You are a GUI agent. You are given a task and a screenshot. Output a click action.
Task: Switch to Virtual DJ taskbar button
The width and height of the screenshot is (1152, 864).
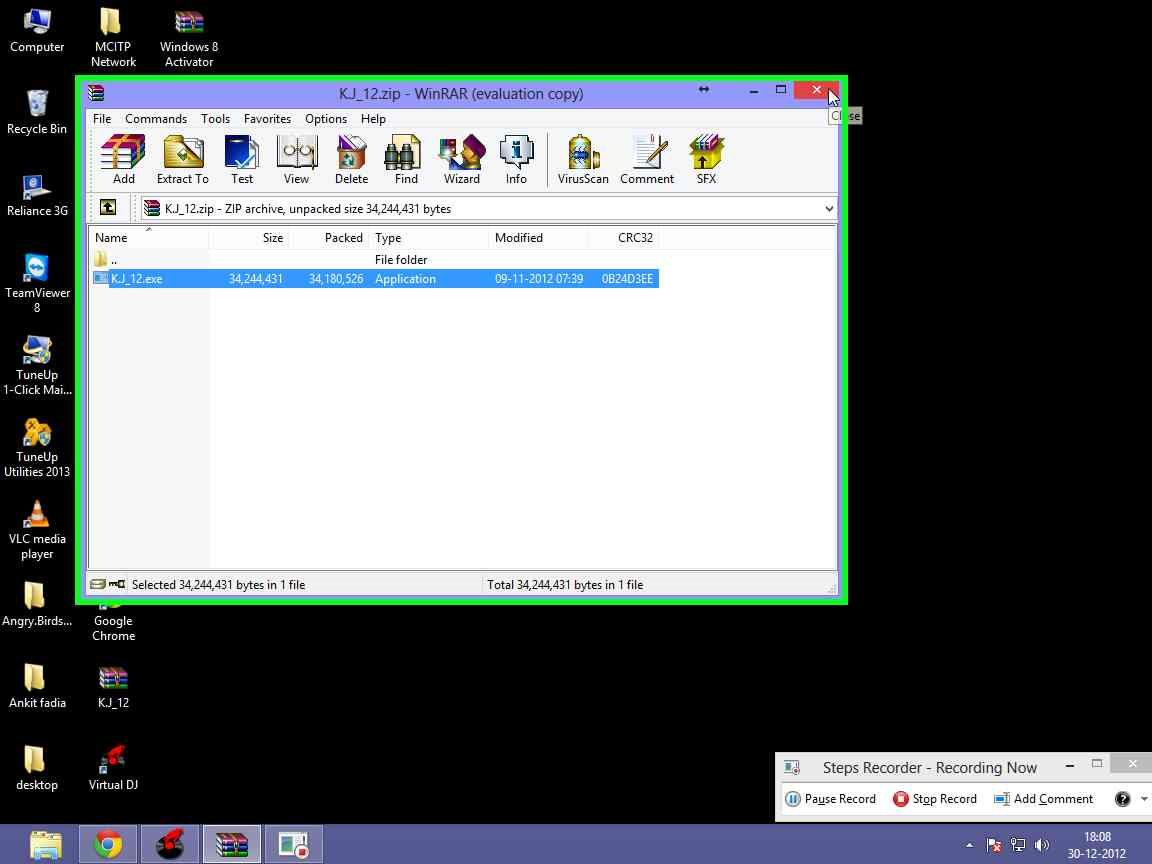point(170,844)
